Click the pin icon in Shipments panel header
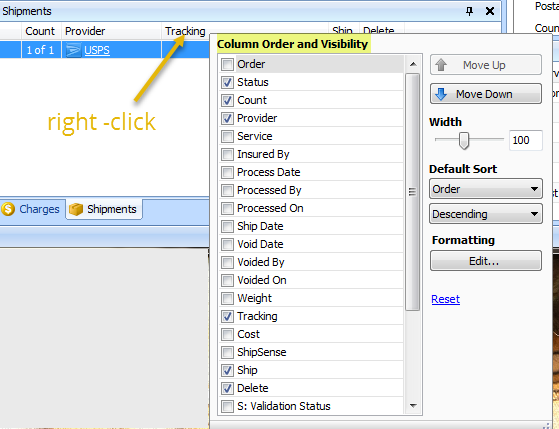Viewport: 559px width, 429px height. click(x=470, y=11)
